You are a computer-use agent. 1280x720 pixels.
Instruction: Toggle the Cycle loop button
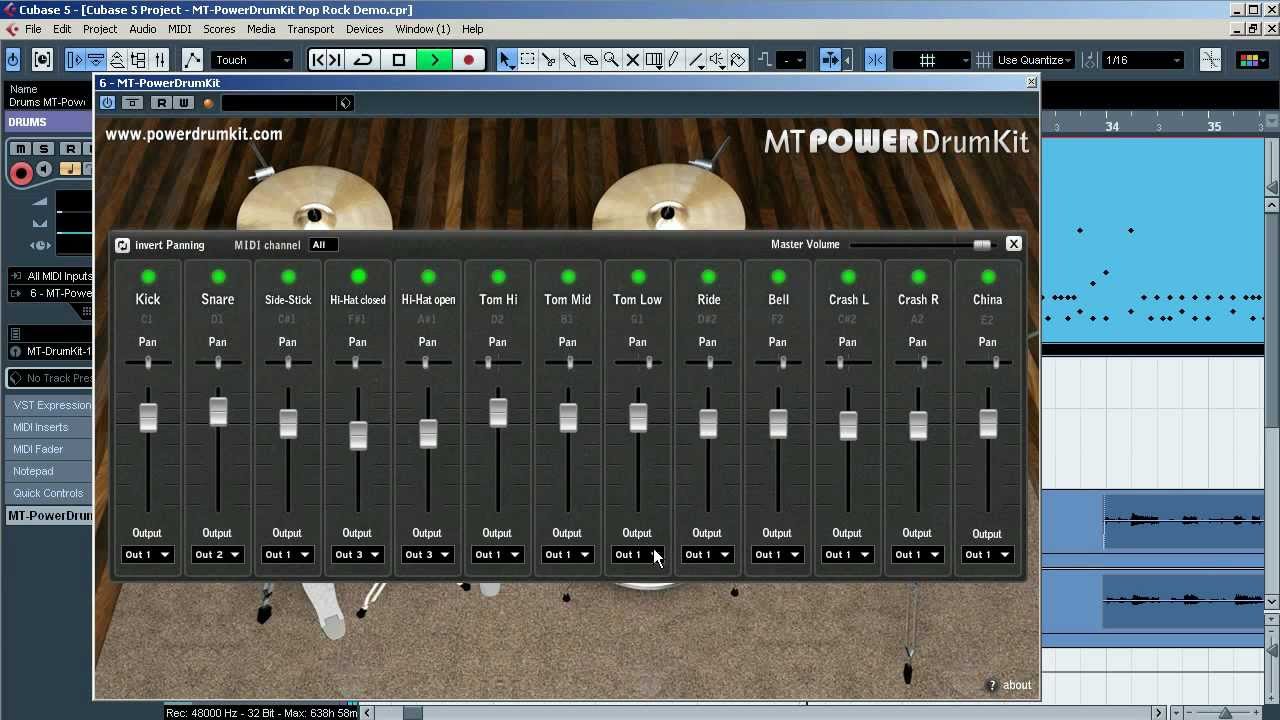pos(364,60)
